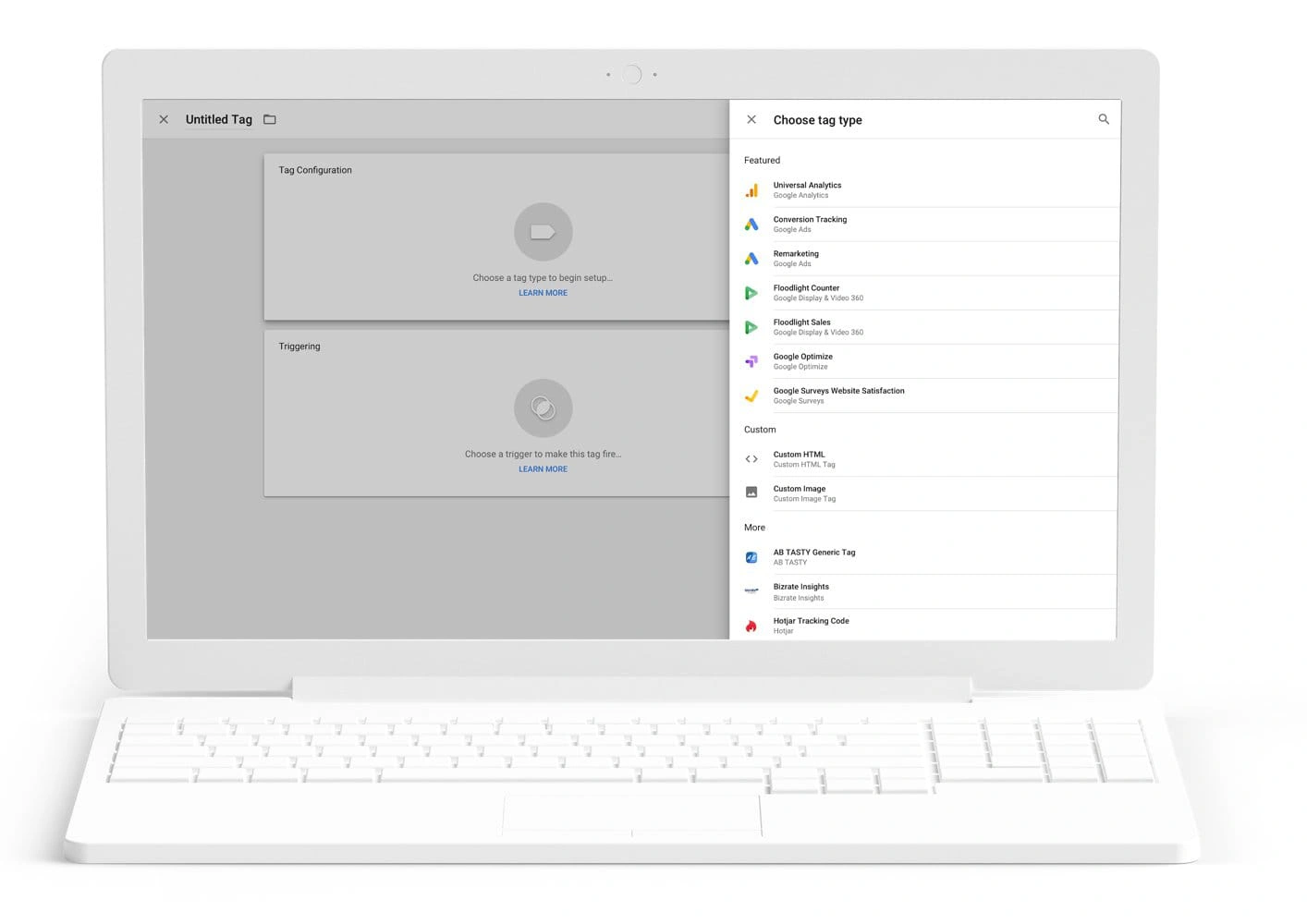Close the Choose tag type panel

tap(751, 119)
